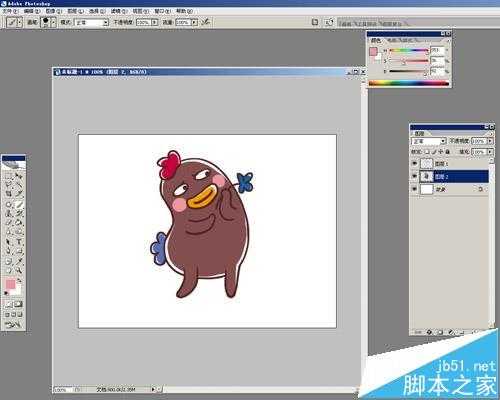
Task: Select the Eraser tool
Action: point(8,222)
